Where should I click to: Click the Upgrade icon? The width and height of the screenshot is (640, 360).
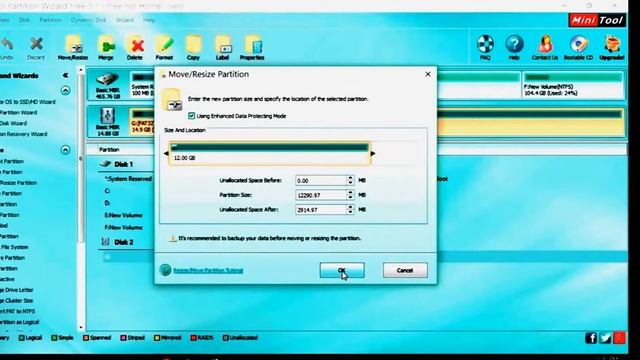pos(612,44)
